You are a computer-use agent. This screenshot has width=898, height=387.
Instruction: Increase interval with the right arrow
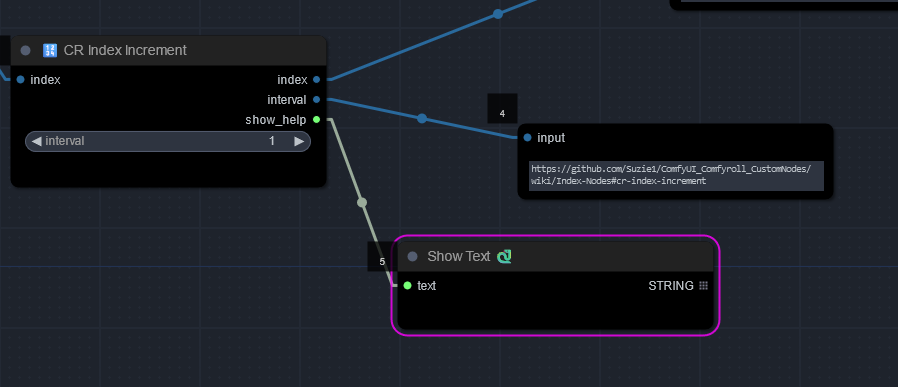299,141
